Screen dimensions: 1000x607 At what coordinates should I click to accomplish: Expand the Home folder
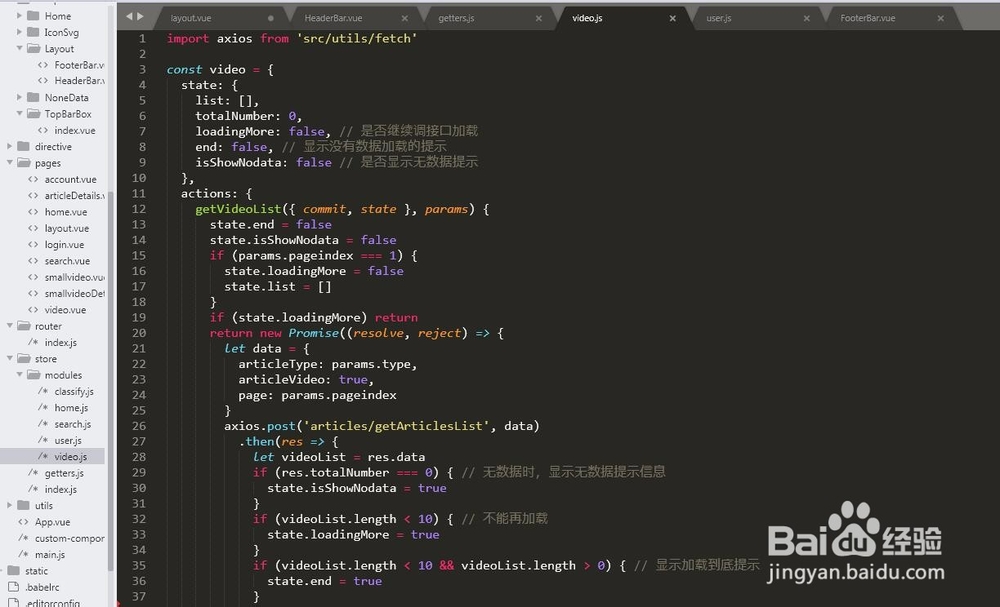(19, 15)
